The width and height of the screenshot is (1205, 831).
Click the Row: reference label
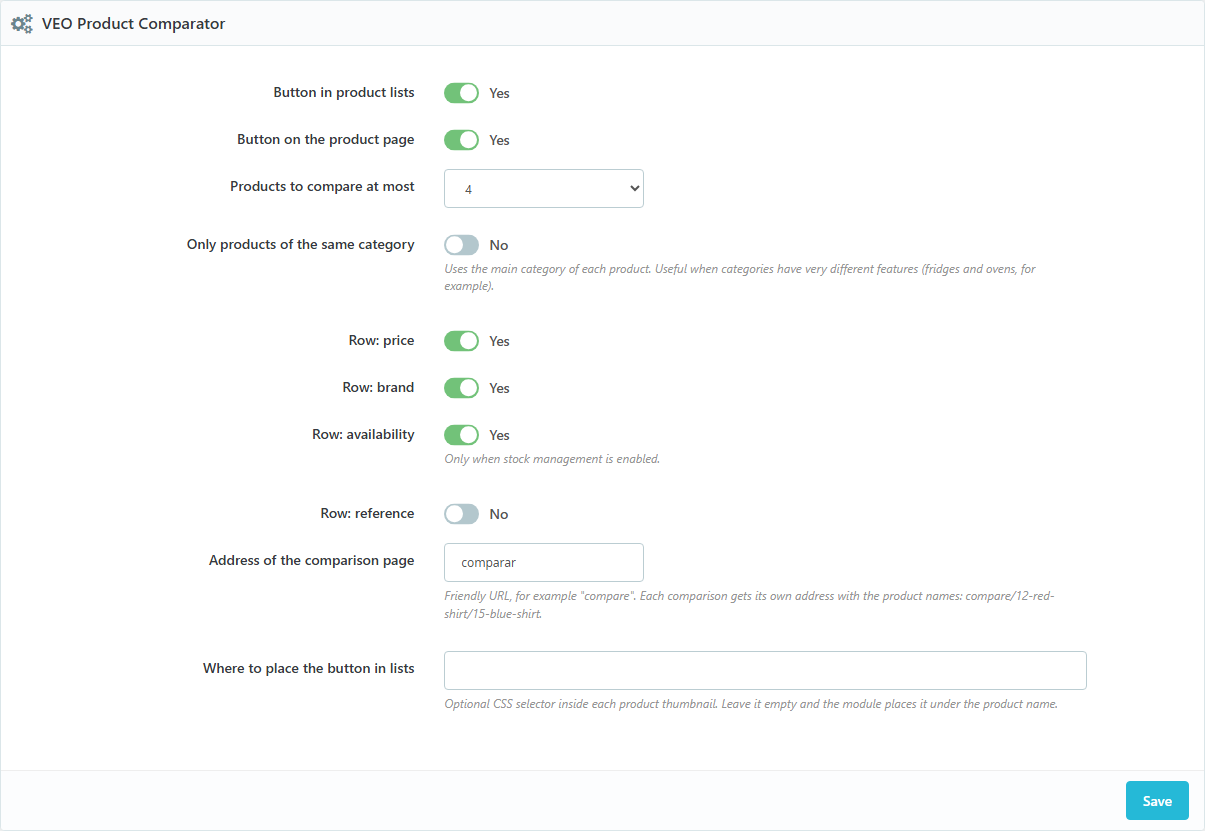tap(367, 513)
